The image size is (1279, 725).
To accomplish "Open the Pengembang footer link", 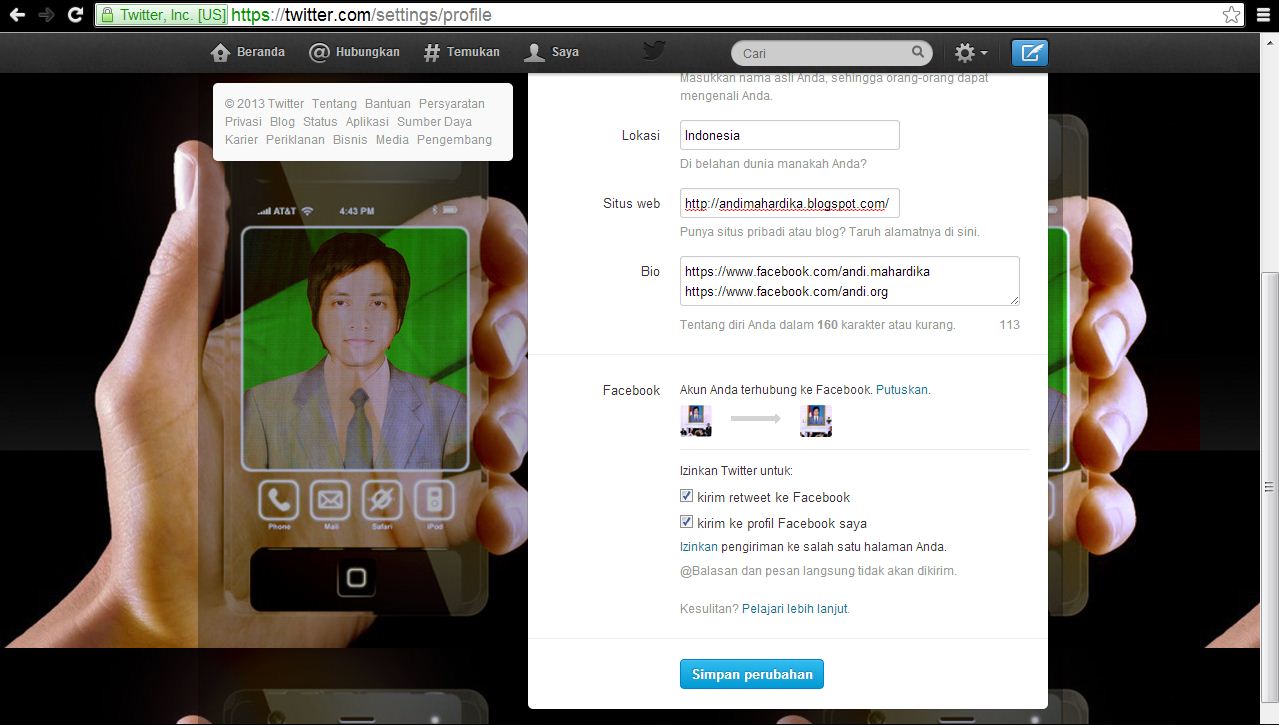I will click(x=454, y=140).
